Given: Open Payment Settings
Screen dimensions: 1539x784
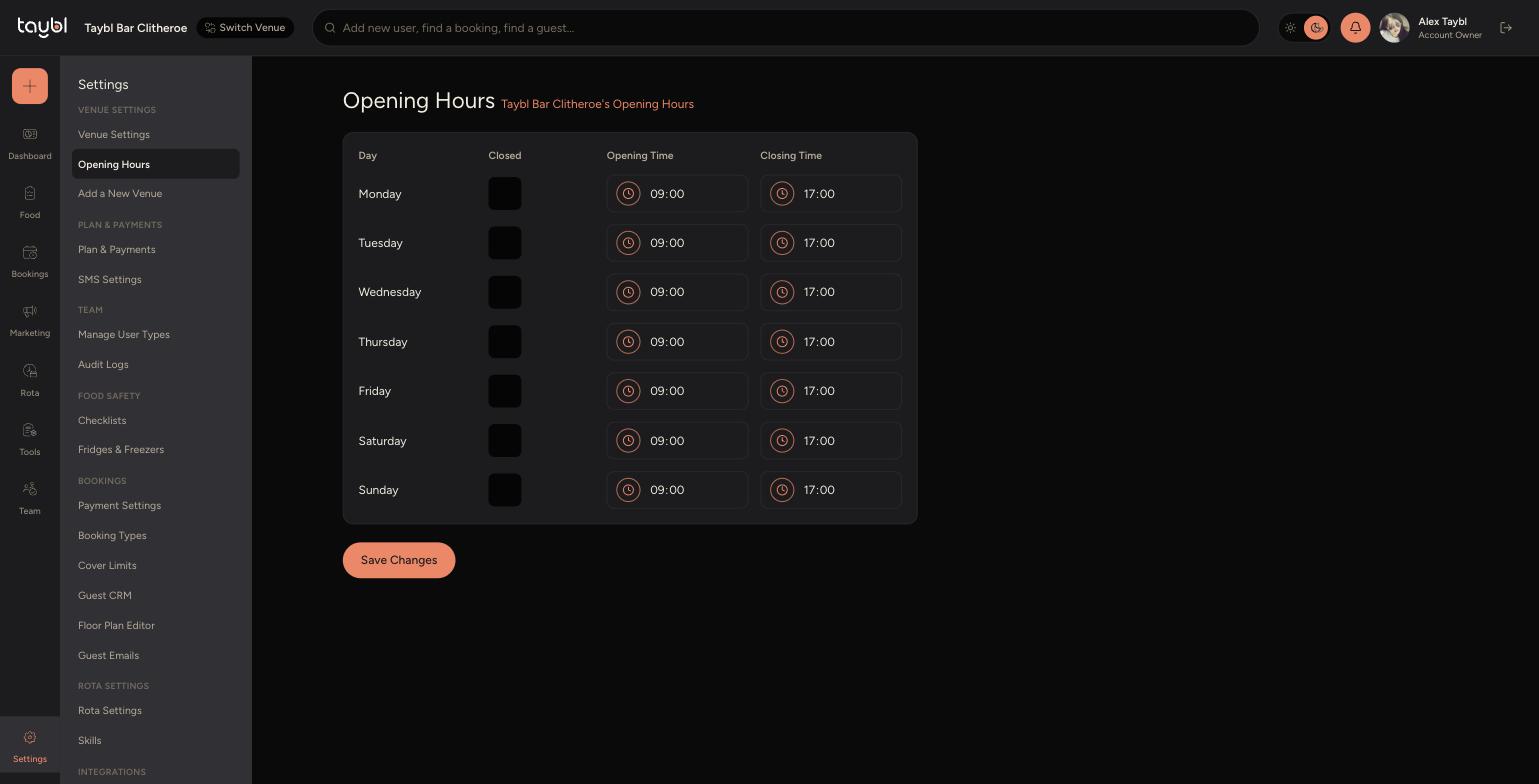Looking at the screenshot, I should point(119,506).
